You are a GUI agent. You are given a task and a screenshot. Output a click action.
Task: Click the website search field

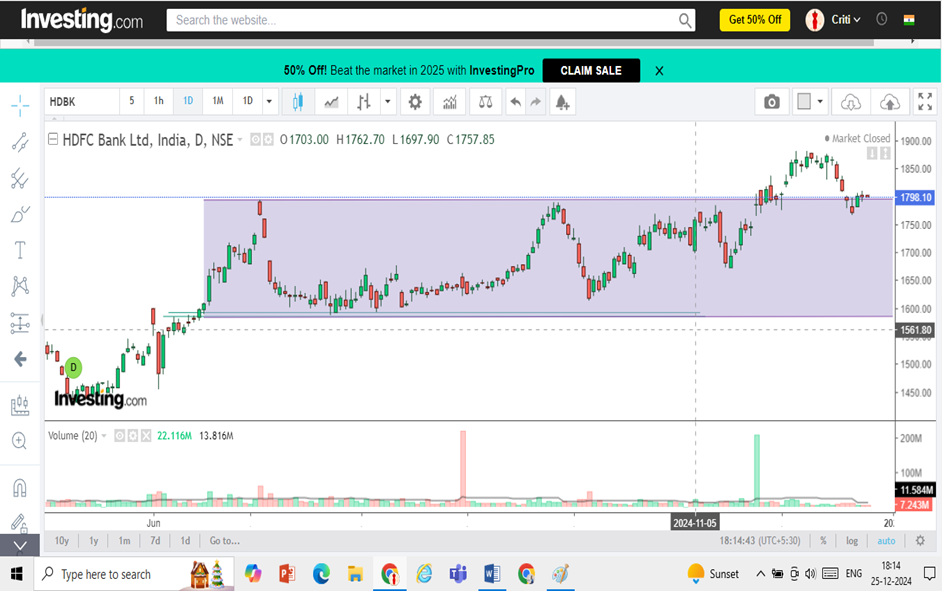coord(431,20)
